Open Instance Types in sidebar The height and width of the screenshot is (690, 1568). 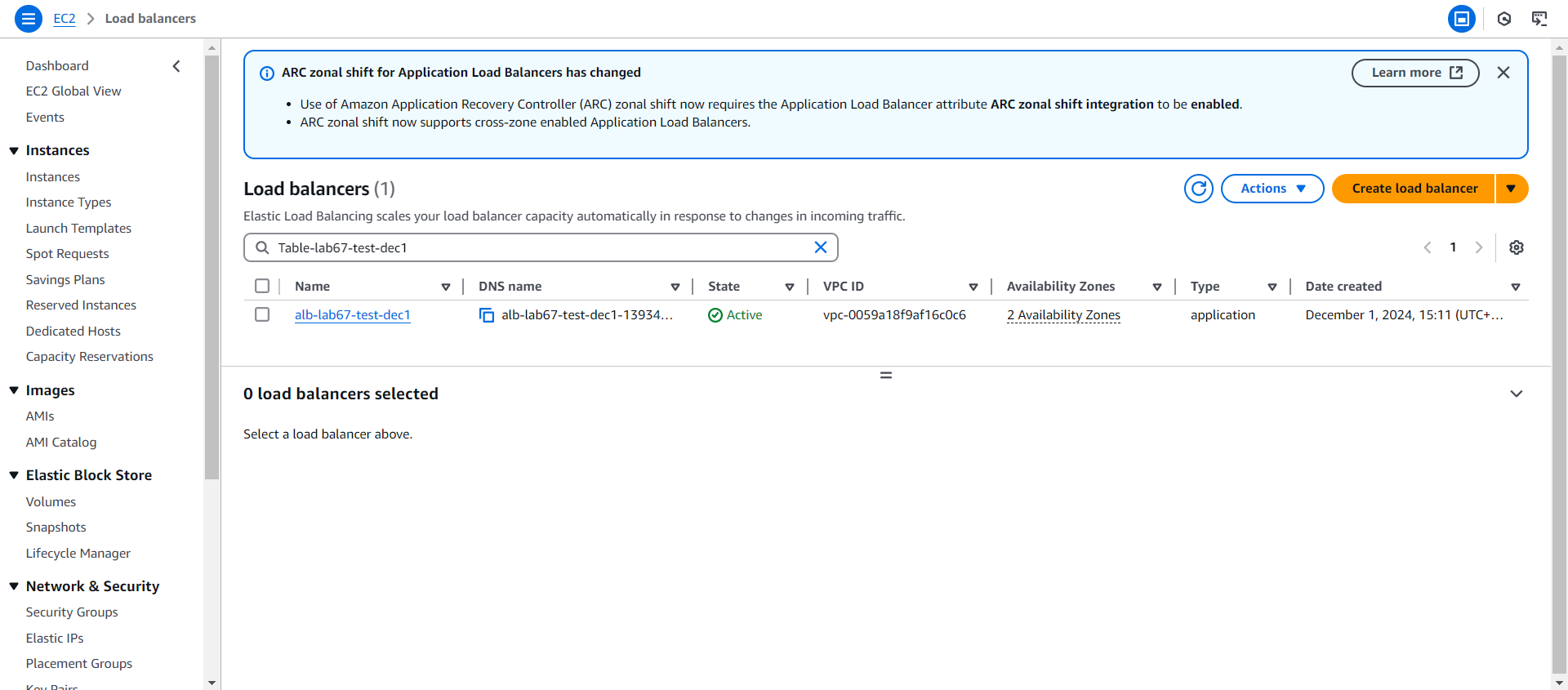(x=69, y=203)
